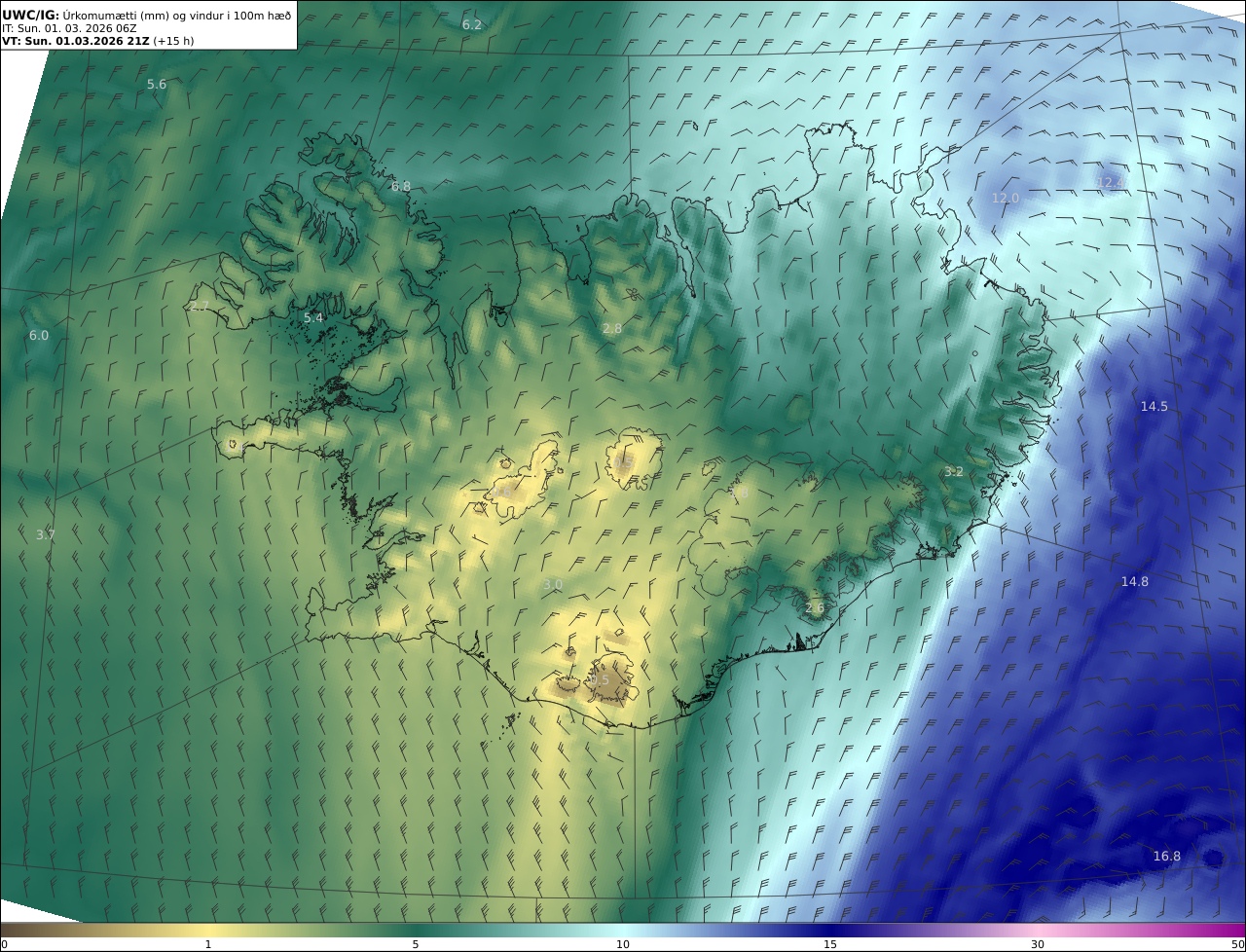The height and width of the screenshot is (952, 1246).
Task: Click the 1.8 precipitation value label
Action: [739, 493]
